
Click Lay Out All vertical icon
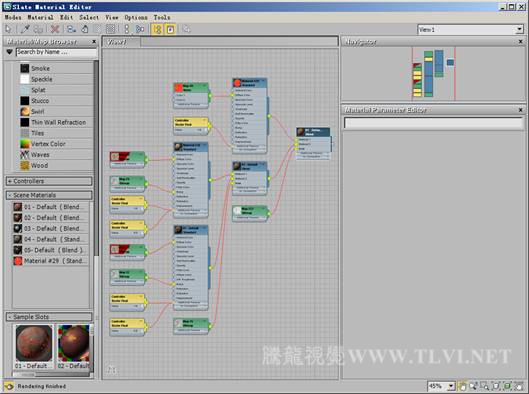click(127, 29)
